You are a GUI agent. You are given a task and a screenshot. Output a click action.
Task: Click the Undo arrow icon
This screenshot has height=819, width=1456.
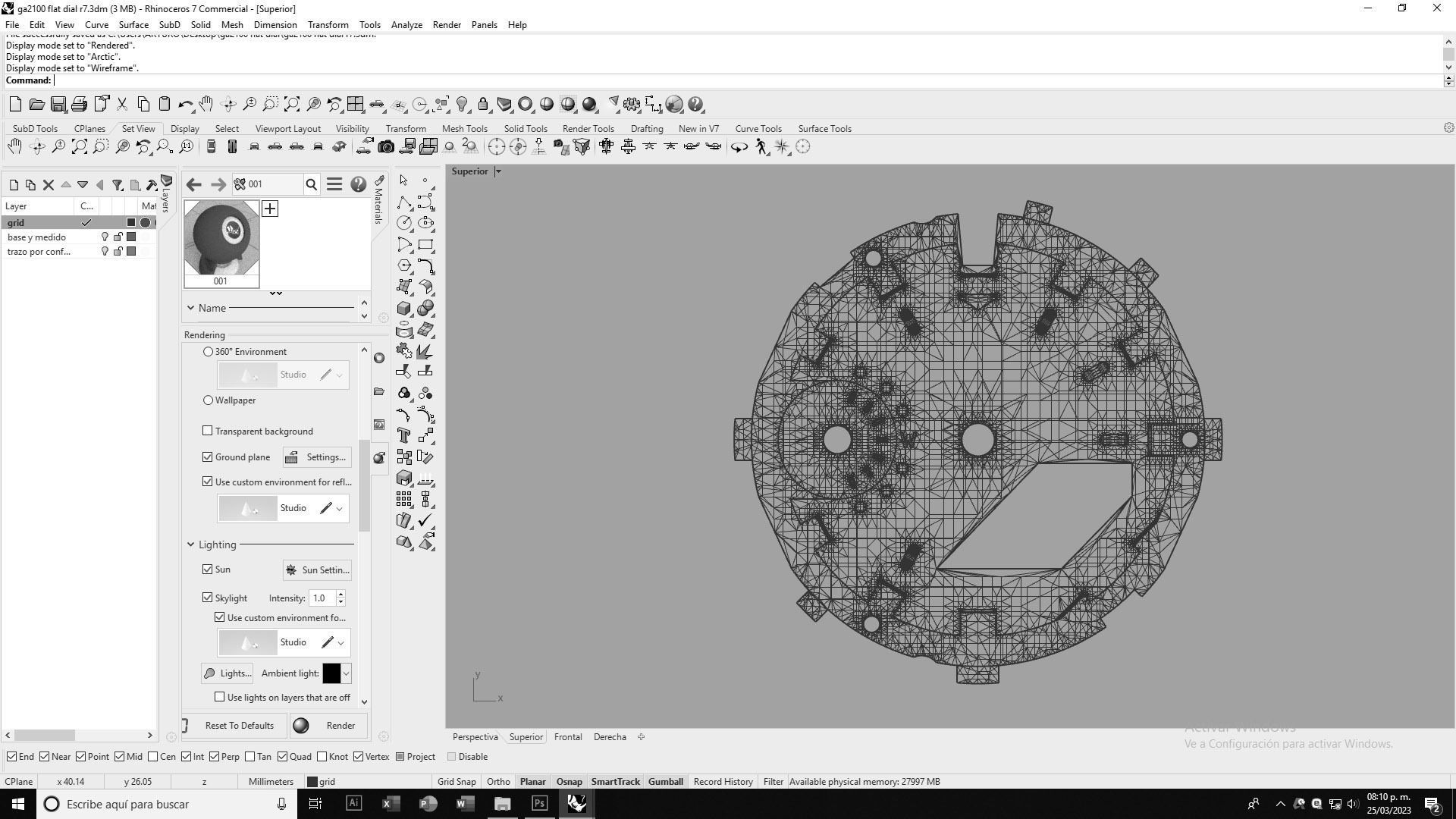tap(185, 105)
